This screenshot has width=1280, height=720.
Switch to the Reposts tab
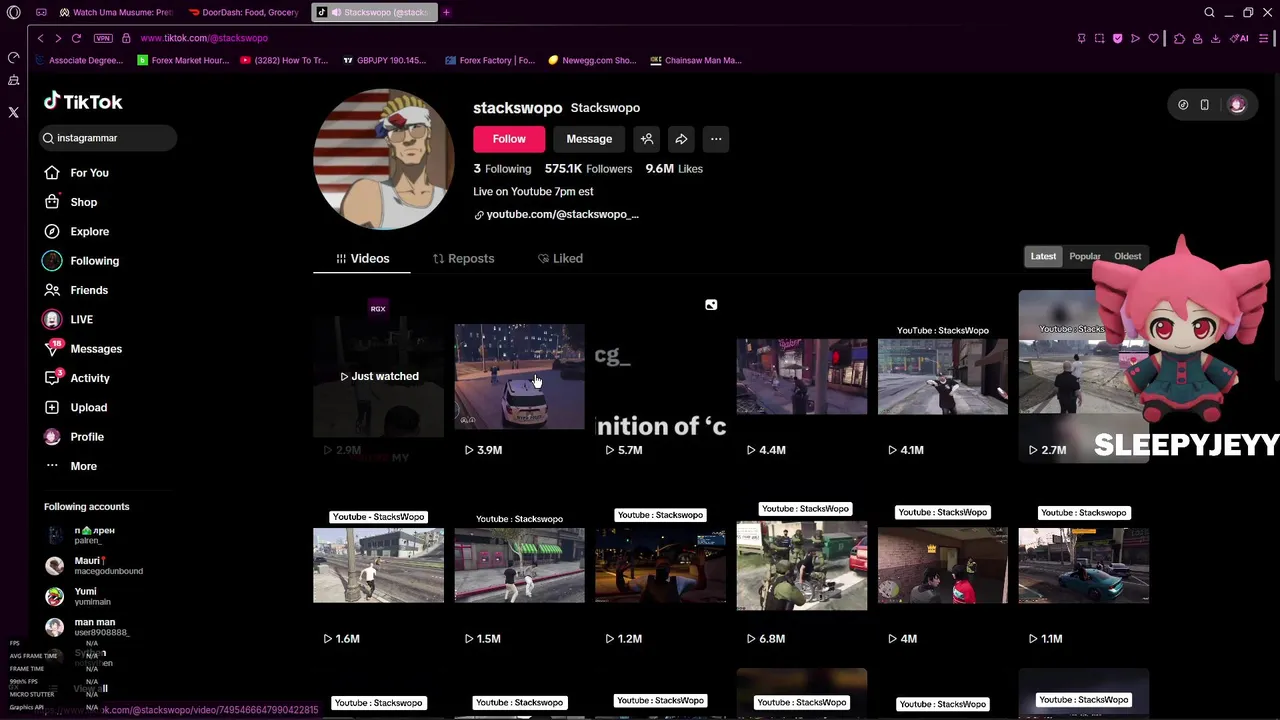click(463, 258)
